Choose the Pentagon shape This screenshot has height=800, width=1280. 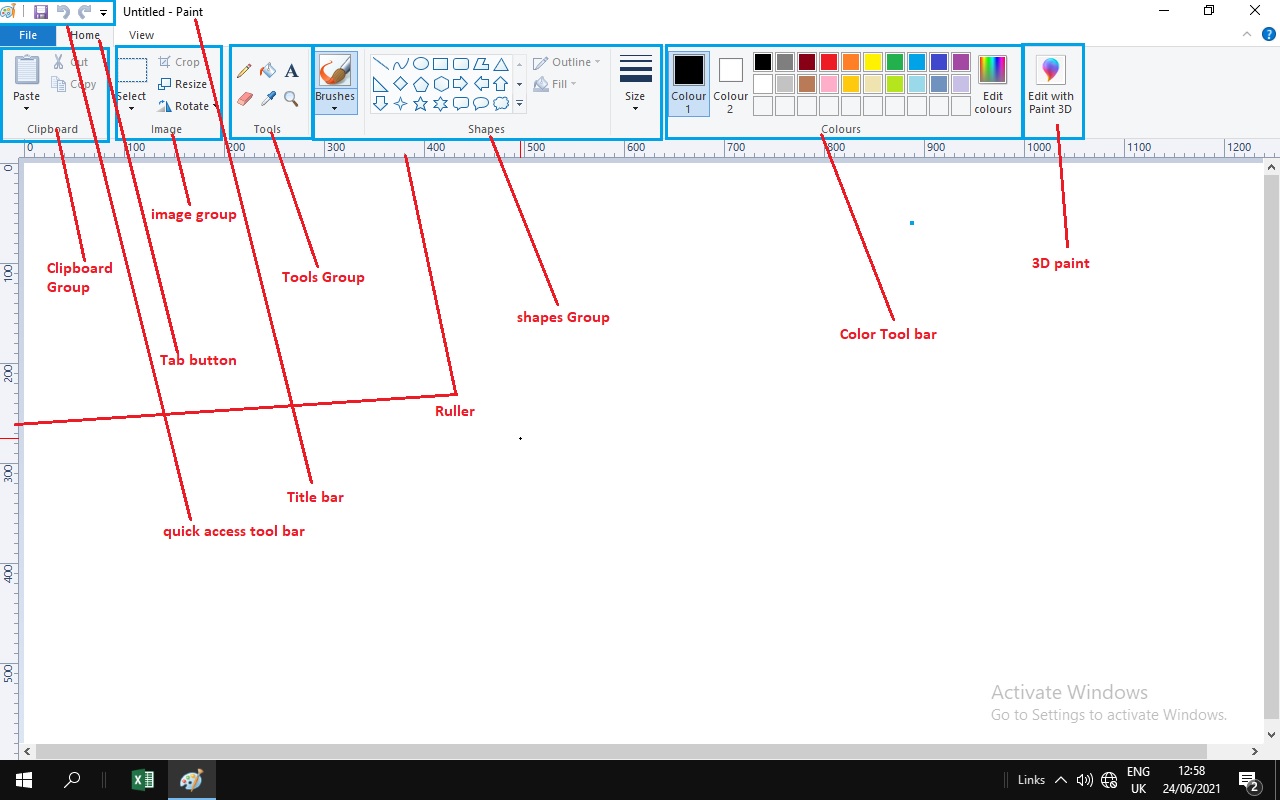tap(421, 84)
